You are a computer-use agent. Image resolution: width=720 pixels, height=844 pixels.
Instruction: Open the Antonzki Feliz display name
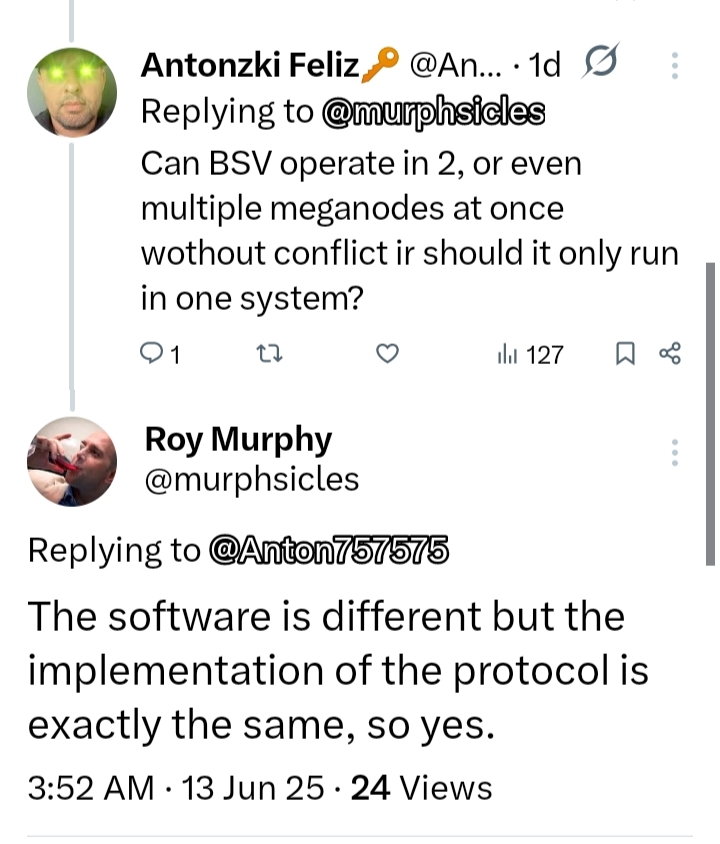point(250,65)
